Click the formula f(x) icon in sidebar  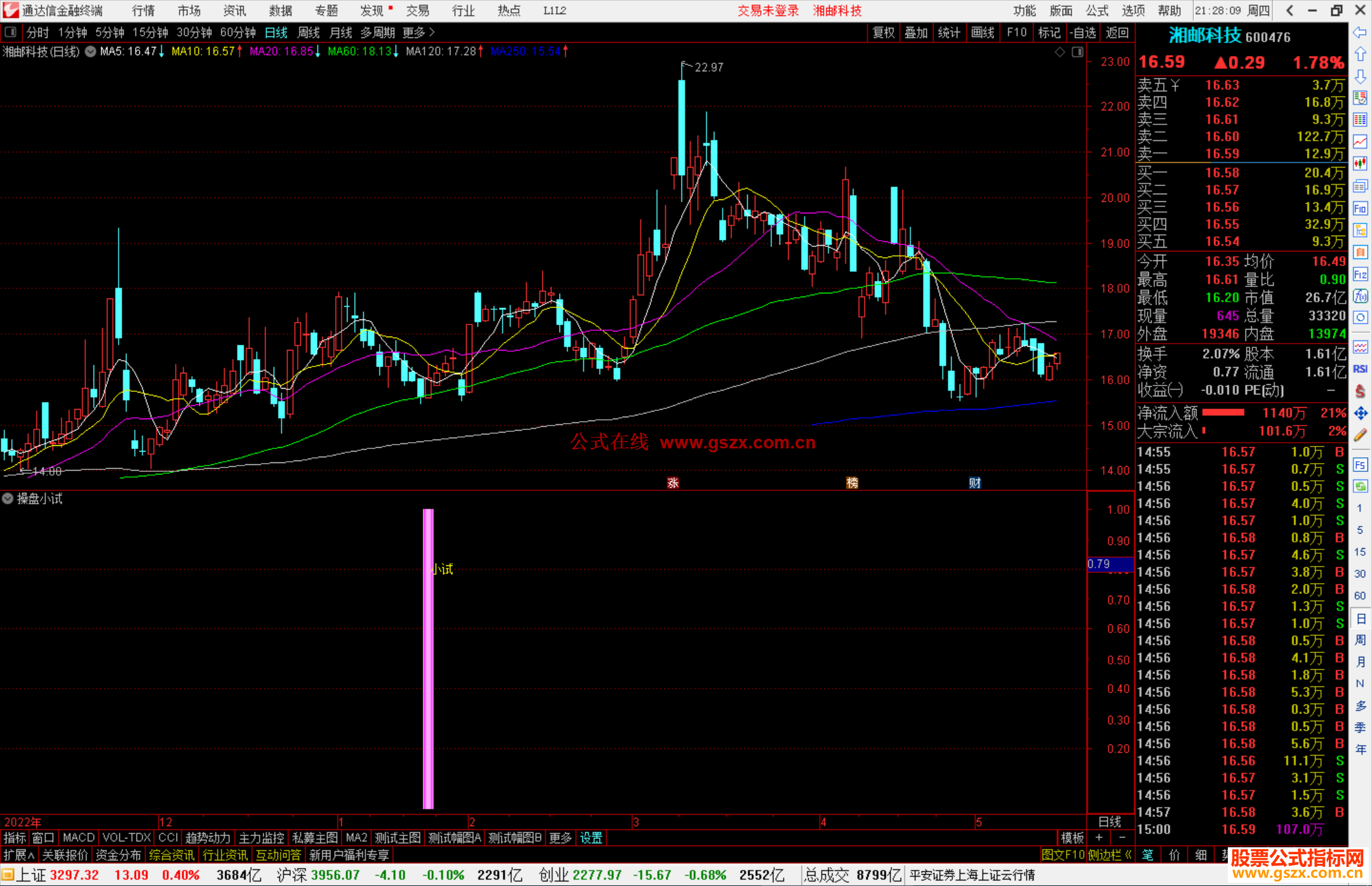[x=1360, y=296]
